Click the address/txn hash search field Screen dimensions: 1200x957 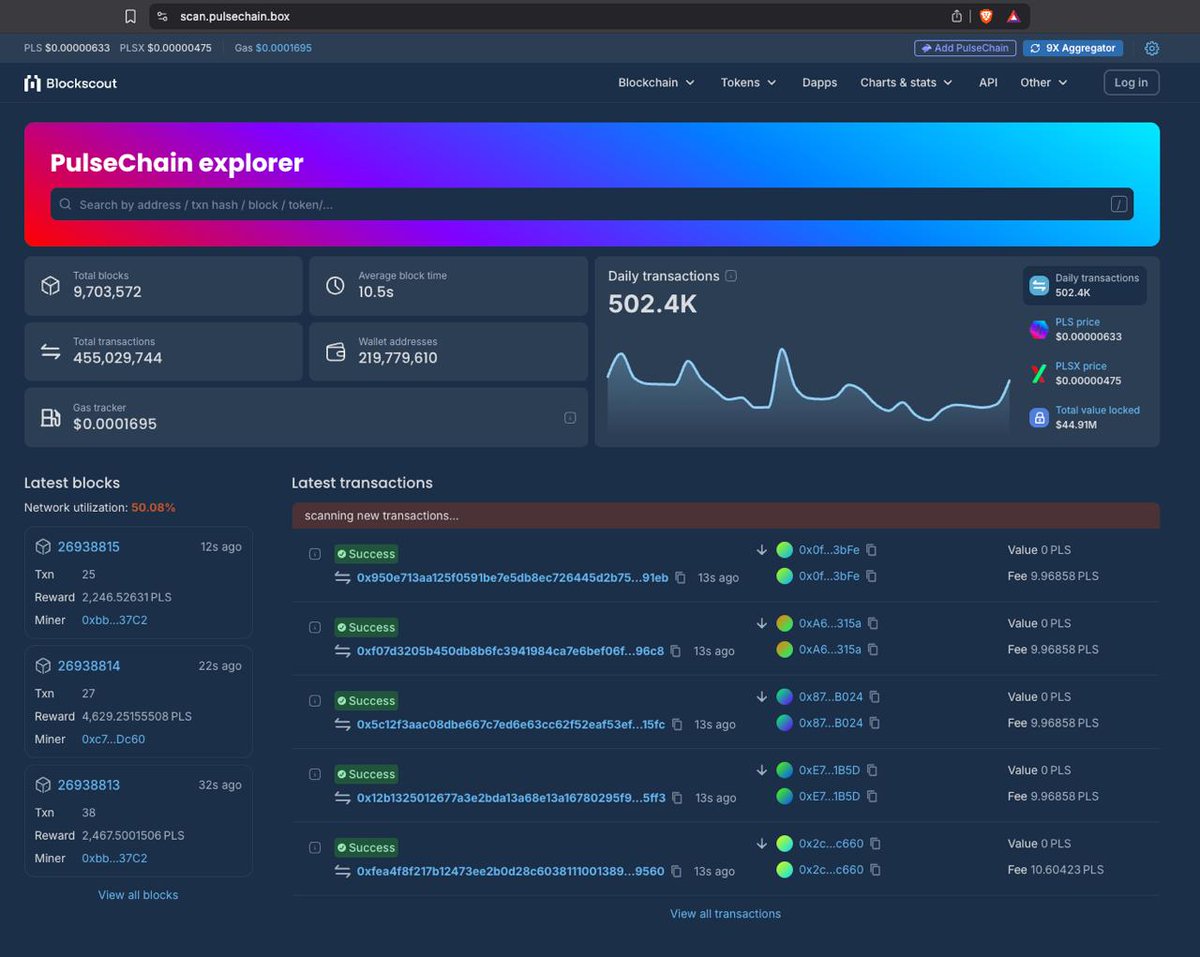click(592, 204)
